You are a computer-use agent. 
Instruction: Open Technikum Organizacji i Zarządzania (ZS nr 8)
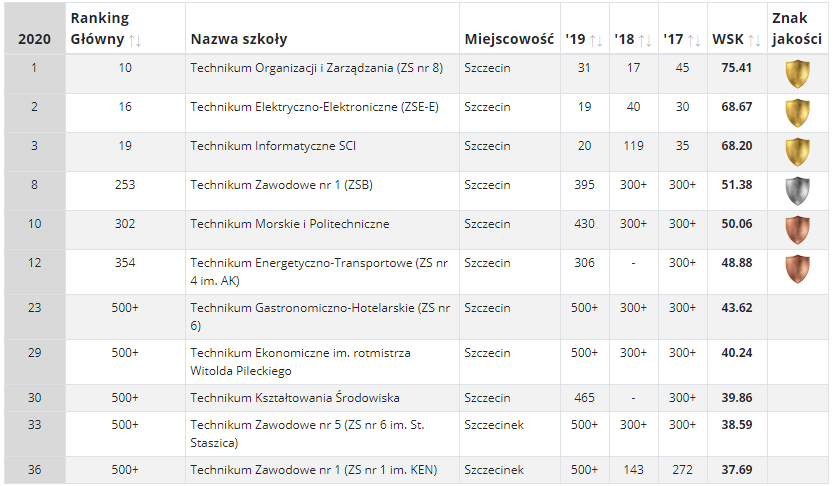317,68
